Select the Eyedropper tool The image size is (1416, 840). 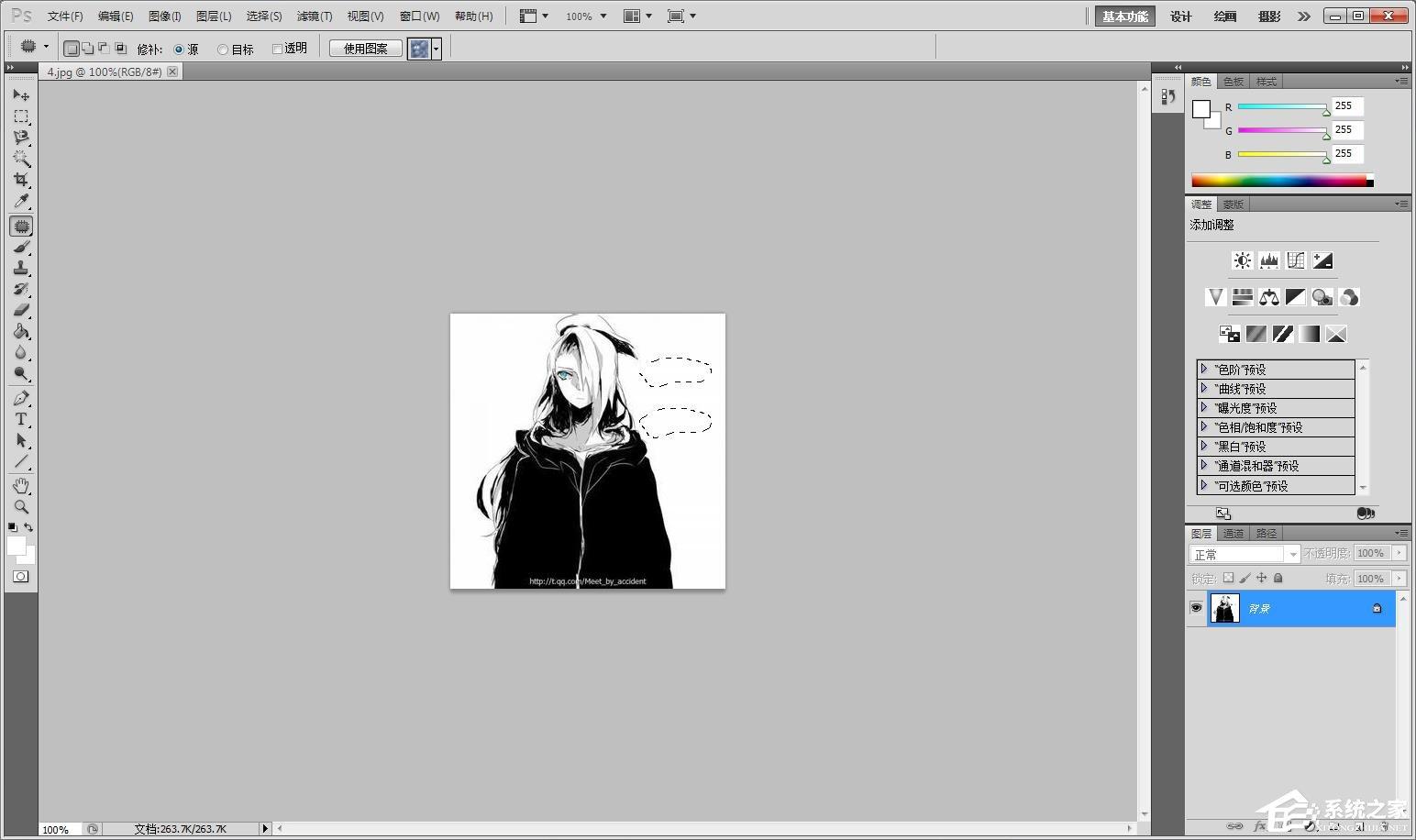point(20,202)
